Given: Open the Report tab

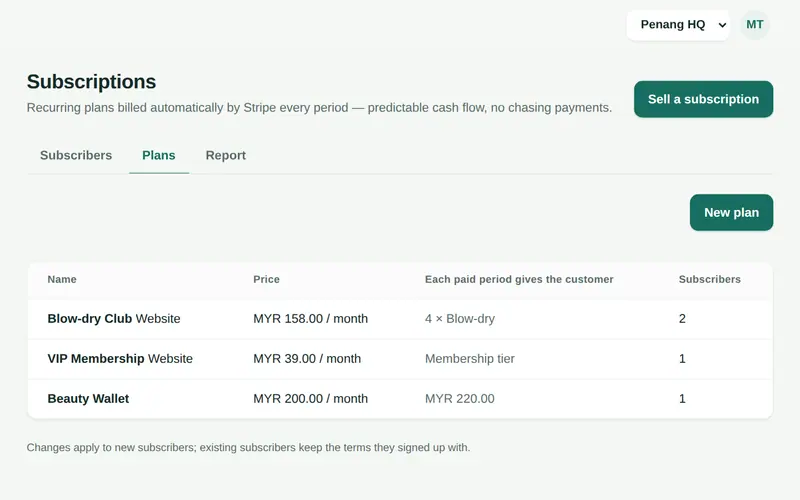Looking at the screenshot, I should pyautogui.click(x=226, y=155).
